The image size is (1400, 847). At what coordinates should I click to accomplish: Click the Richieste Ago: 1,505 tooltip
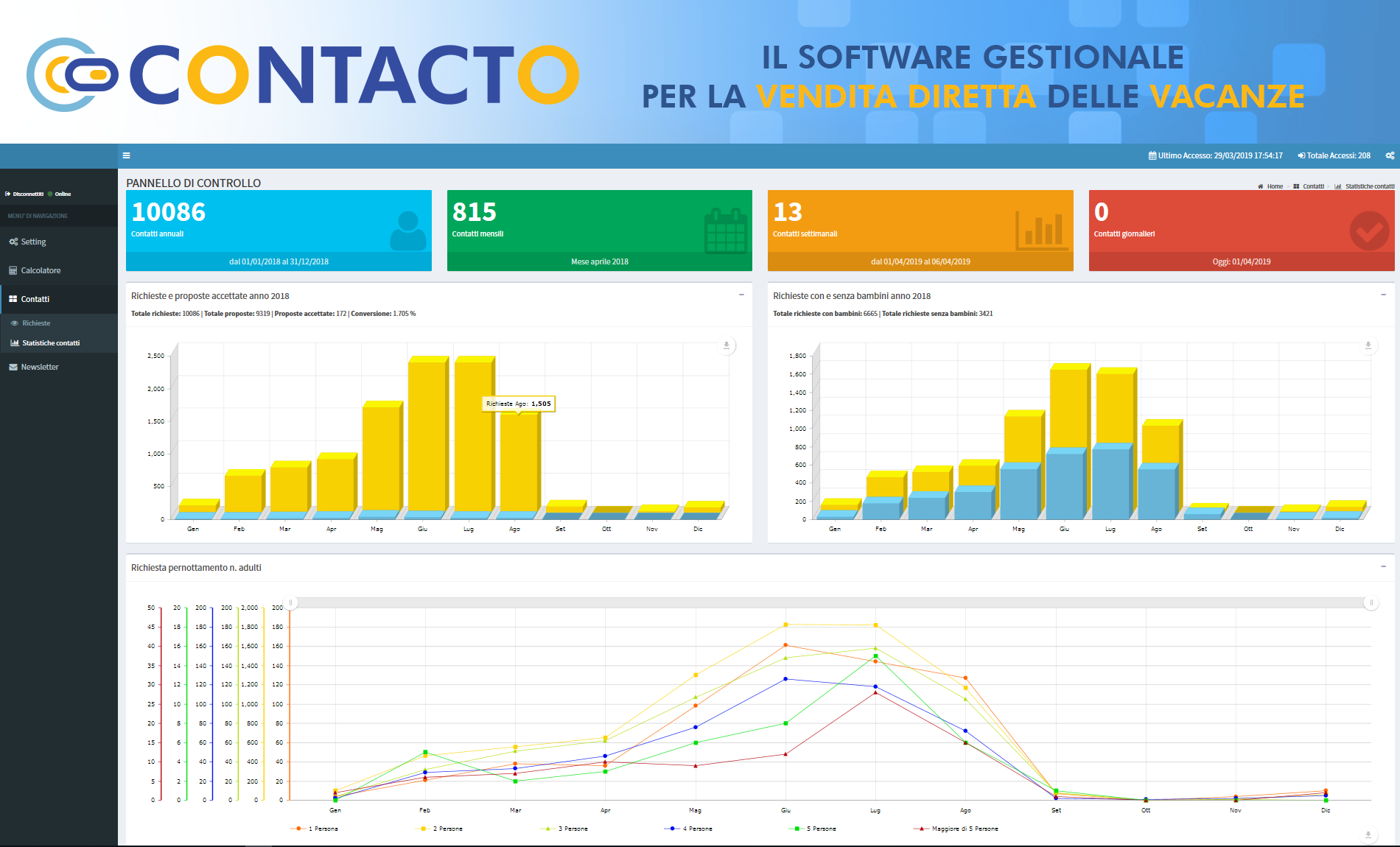click(519, 404)
